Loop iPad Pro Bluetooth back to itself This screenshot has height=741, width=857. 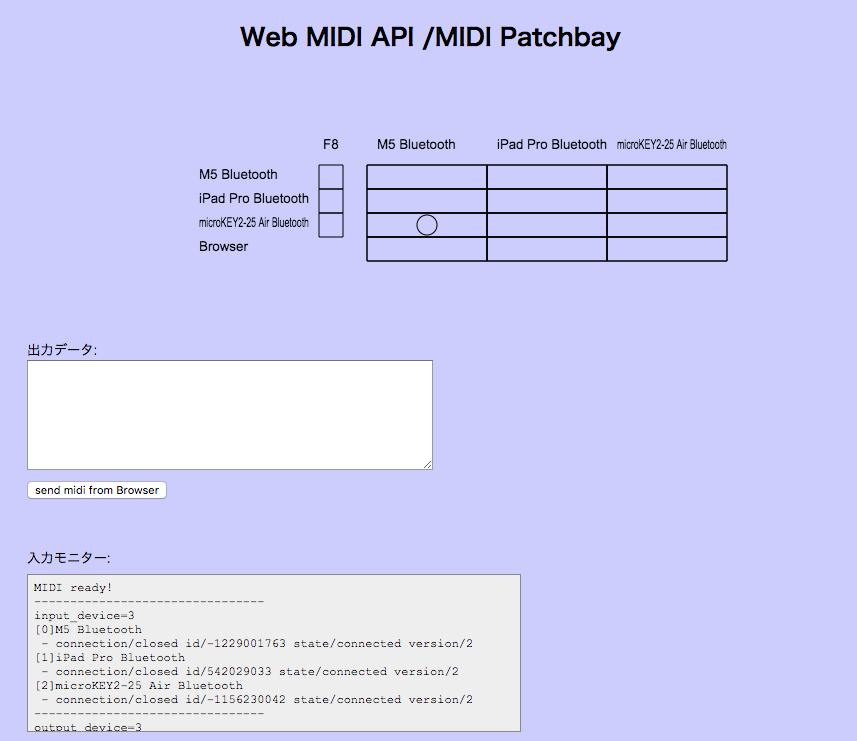pyautogui.click(x=546, y=199)
